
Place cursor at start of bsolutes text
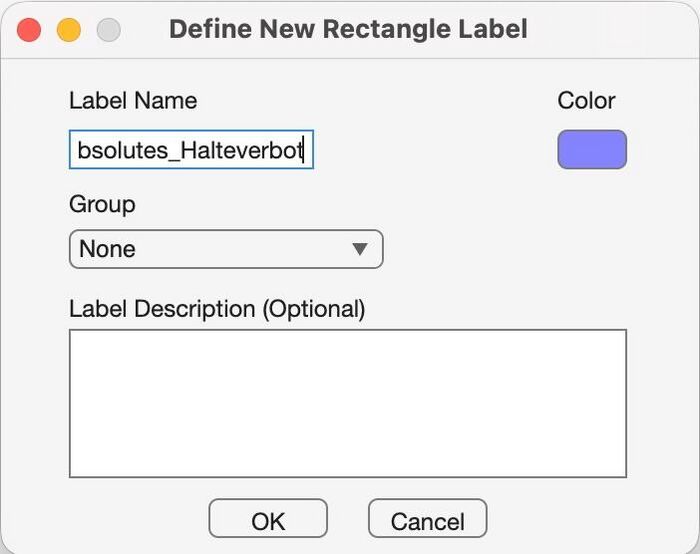[x=78, y=151]
